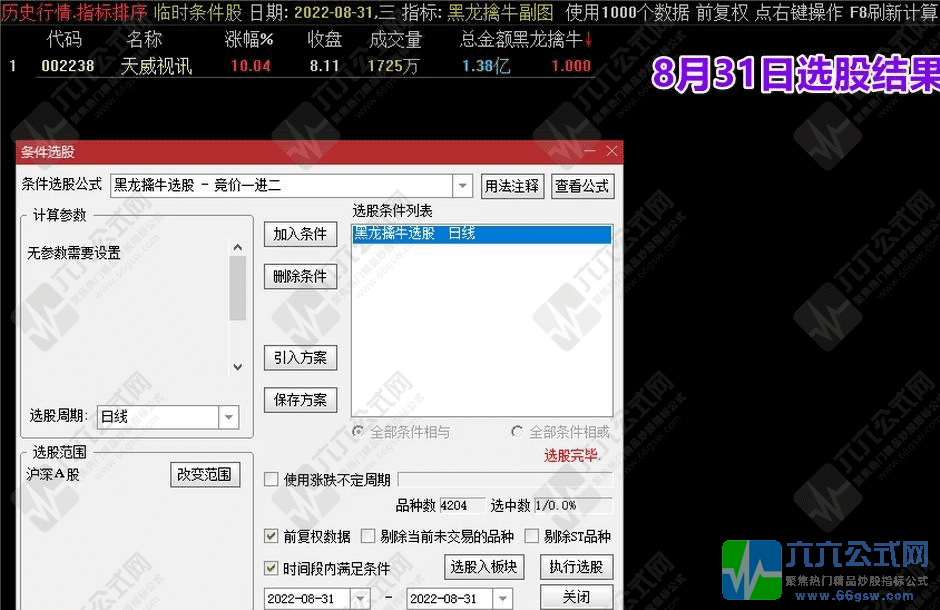Click the 改变范围 button

205,475
